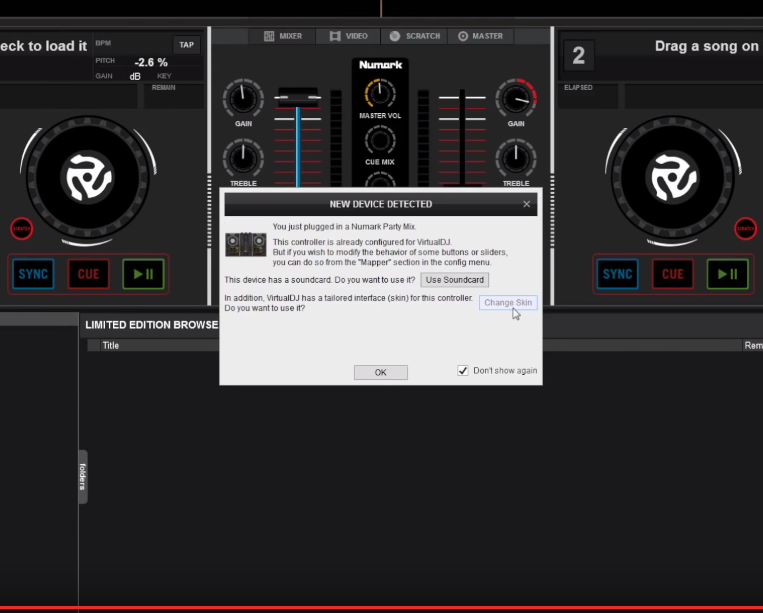763x613 pixels.
Task: Click right deck CUE button
Action: click(x=673, y=274)
